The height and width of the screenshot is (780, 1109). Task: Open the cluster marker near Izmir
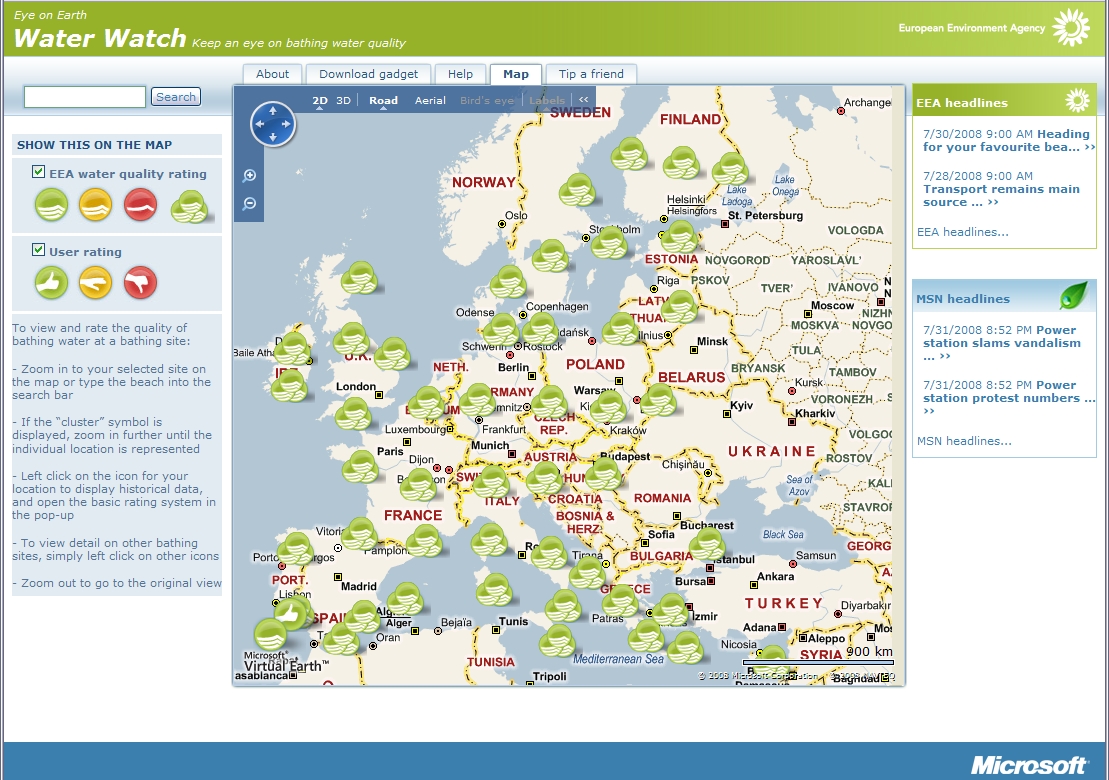[x=670, y=610]
